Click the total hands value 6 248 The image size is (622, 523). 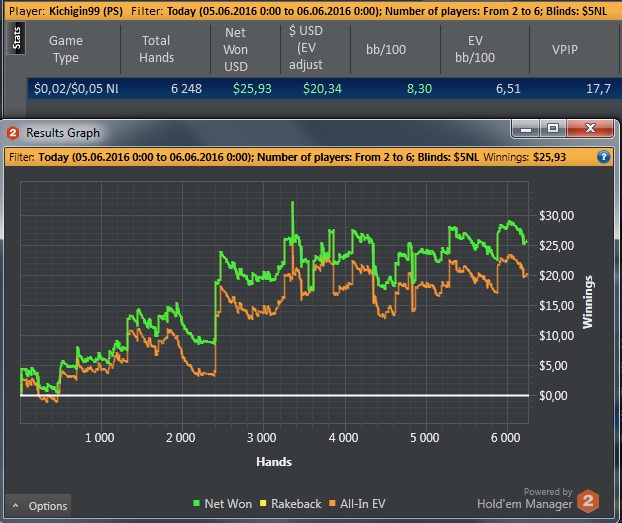tap(186, 88)
